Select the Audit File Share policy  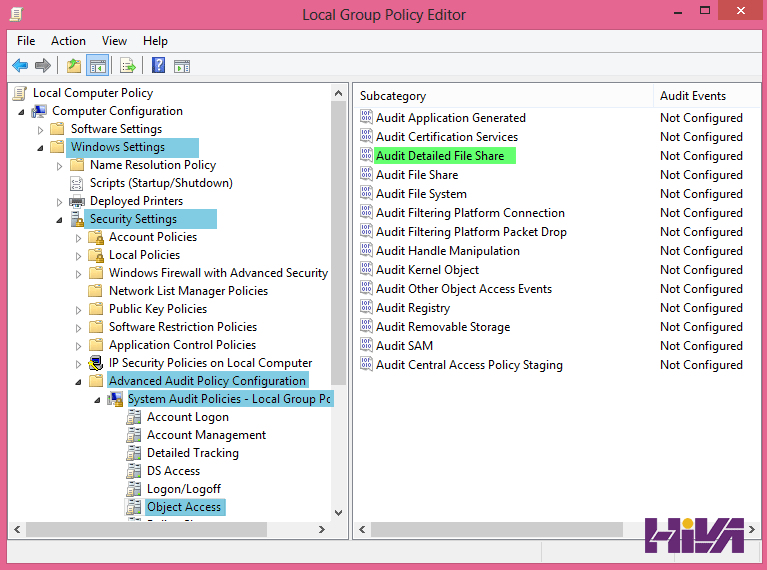[x=417, y=175]
